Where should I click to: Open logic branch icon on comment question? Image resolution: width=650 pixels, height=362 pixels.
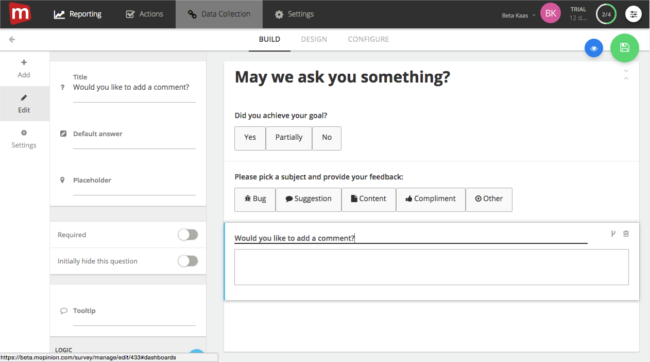tap(613, 234)
